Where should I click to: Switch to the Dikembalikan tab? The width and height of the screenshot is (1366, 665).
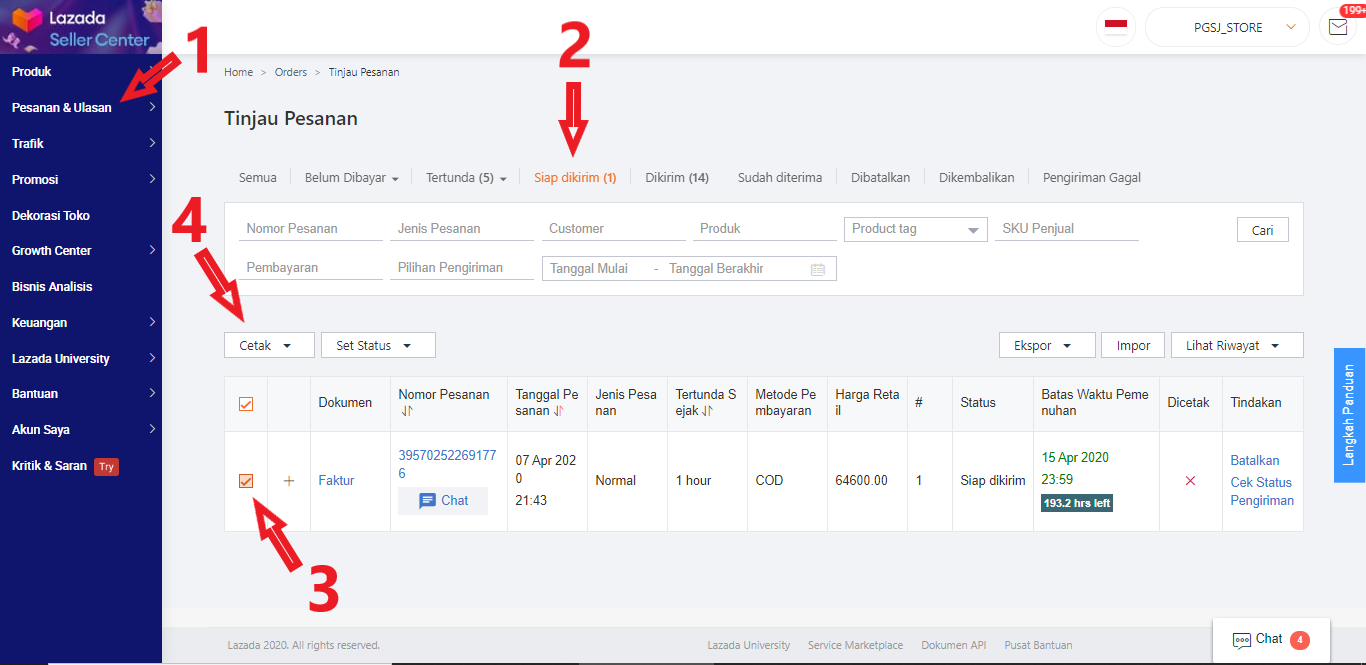pyautogui.click(x=976, y=178)
